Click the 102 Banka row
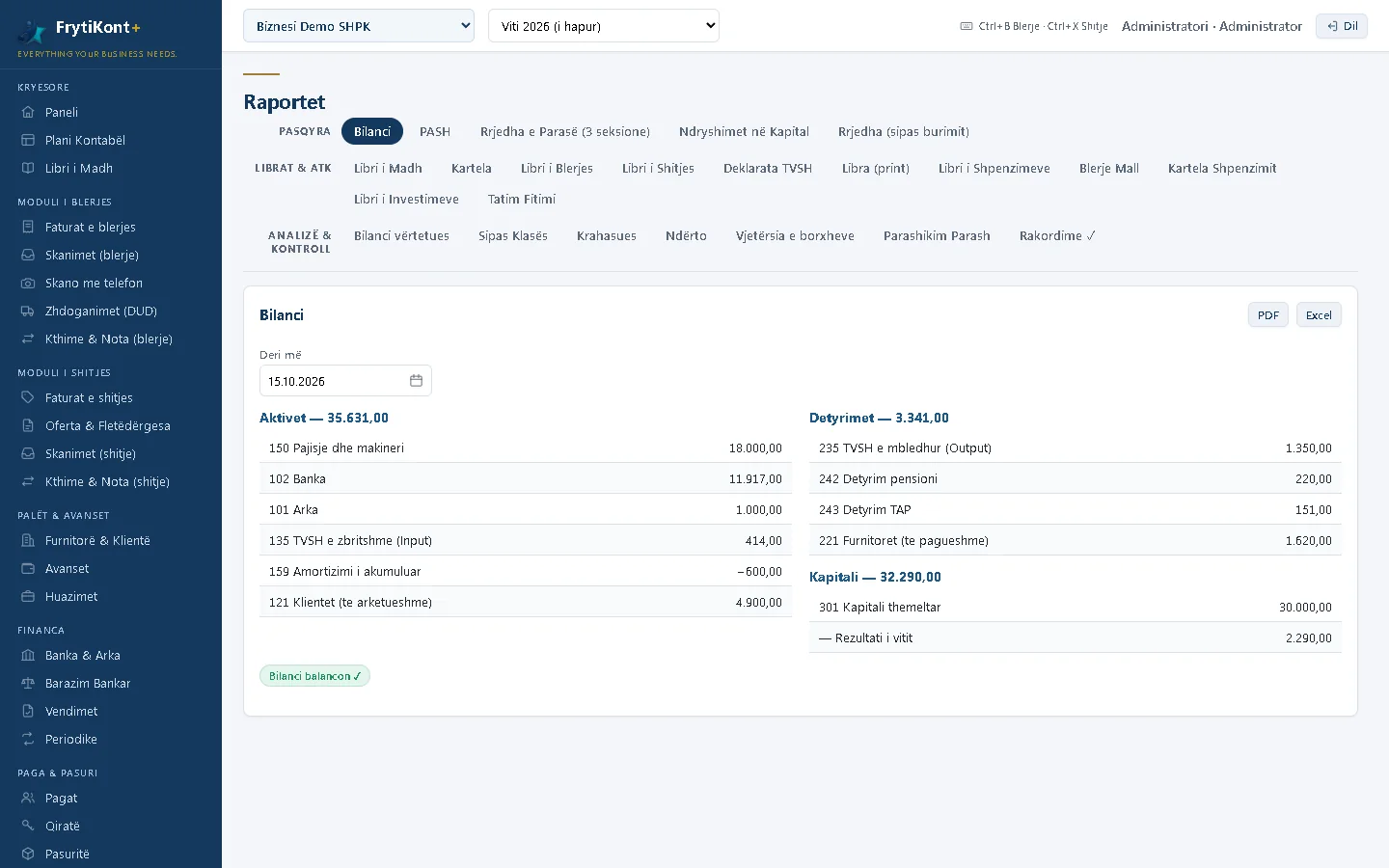Viewport: 1389px width, 868px height. [x=526, y=478]
